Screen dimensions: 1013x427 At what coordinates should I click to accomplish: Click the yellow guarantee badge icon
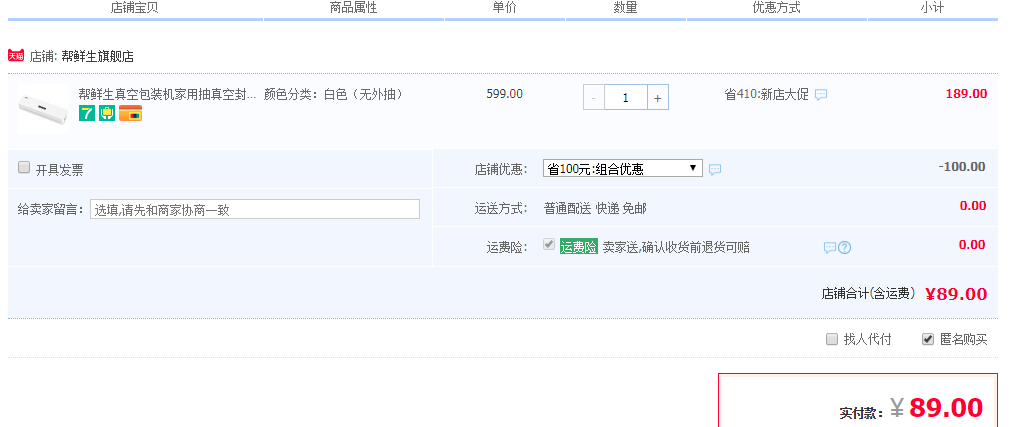(x=107, y=114)
